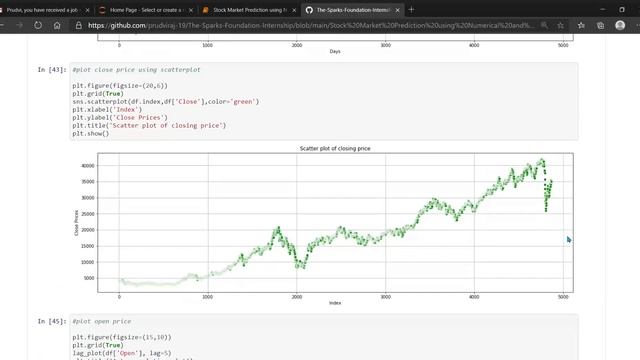Click the github.com address bar URL
The width and height of the screenshot is (640, 360).
click(x=311, y=25)
